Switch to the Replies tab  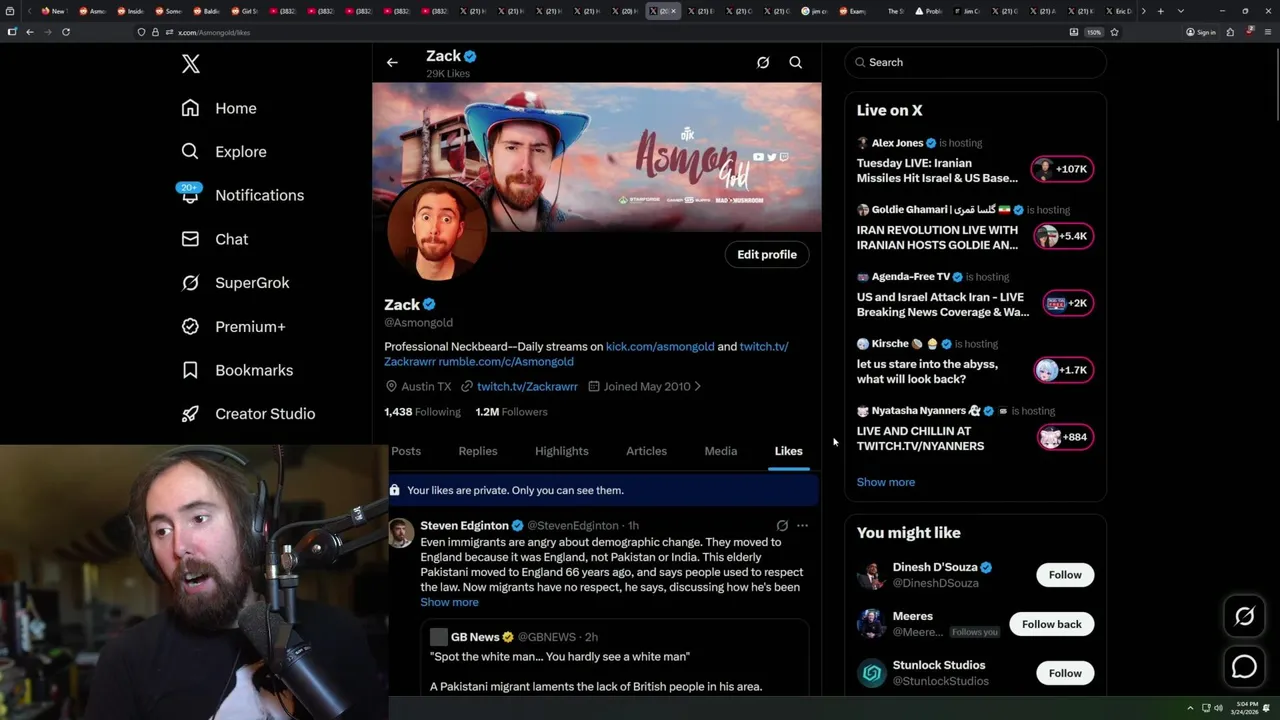[x=478, y=451]
